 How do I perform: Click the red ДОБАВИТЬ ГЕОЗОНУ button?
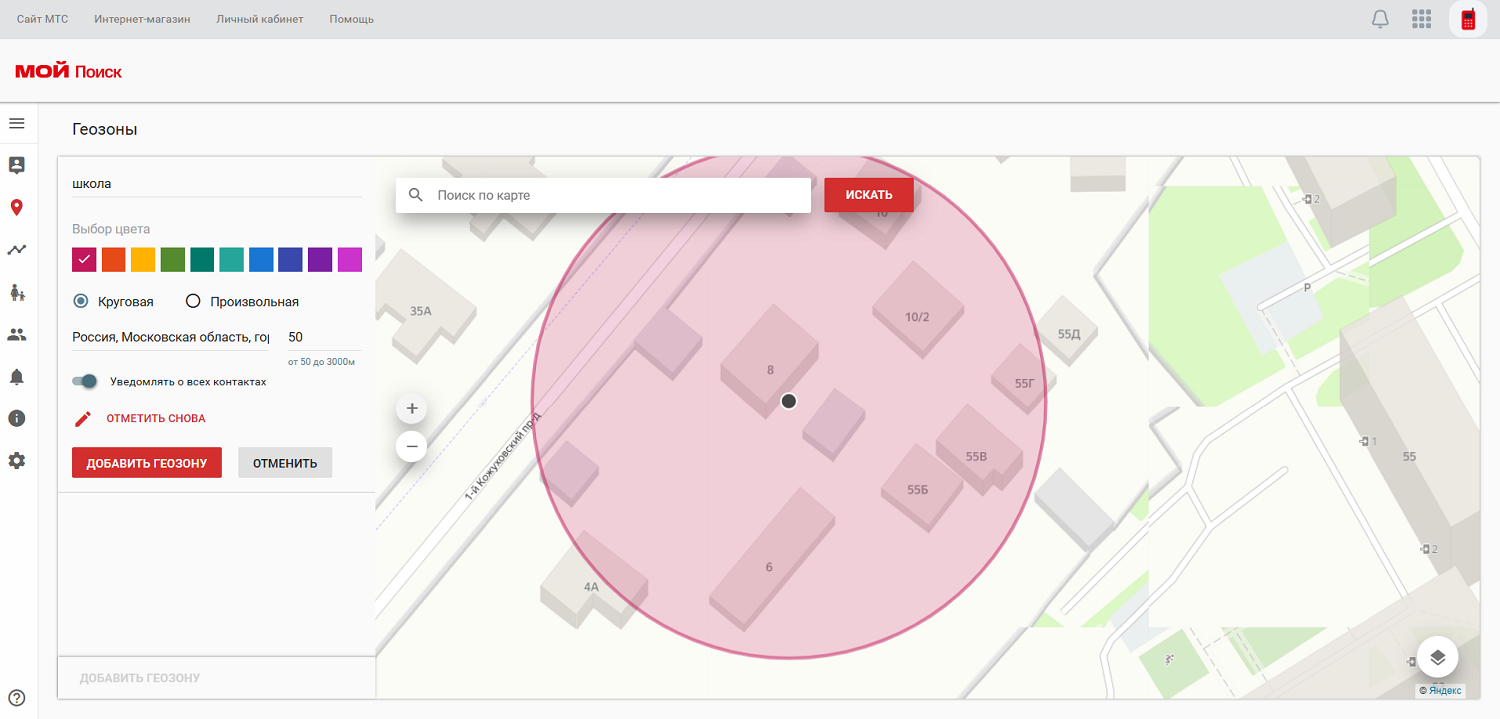click(147, 463)
